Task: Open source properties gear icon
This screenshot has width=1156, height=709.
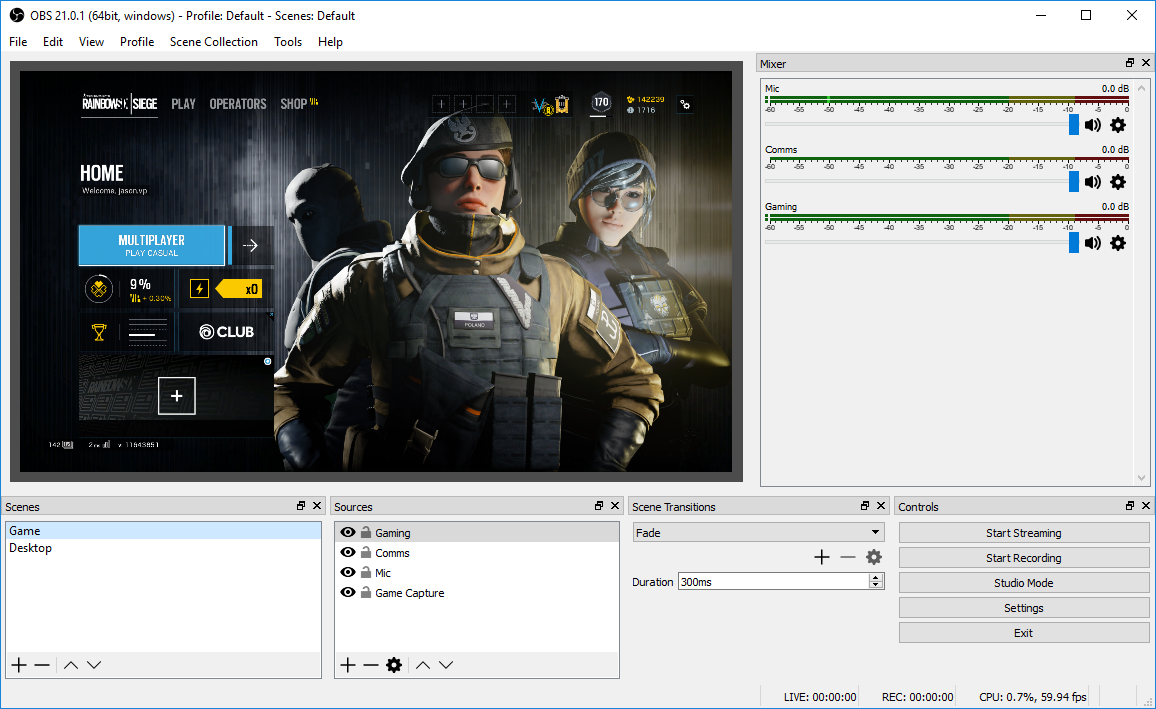Action: point(394,665)
